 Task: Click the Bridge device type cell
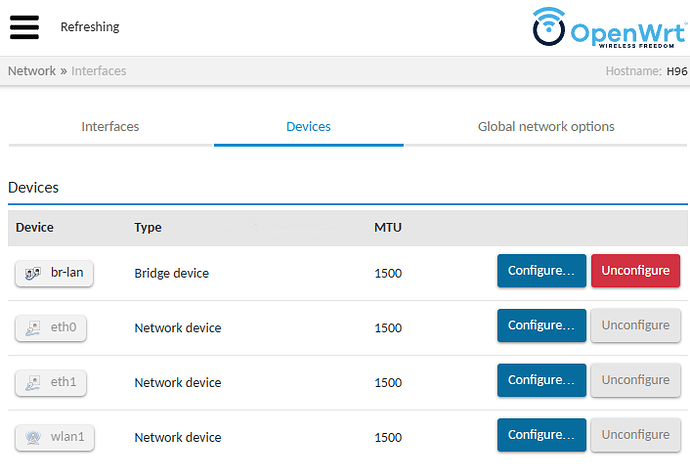tap(172, 273)
